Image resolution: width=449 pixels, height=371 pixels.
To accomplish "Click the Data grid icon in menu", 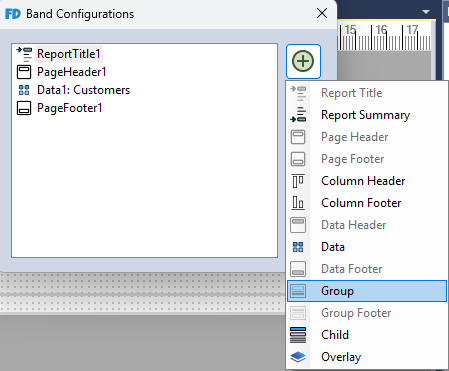I will pos(298,247).
